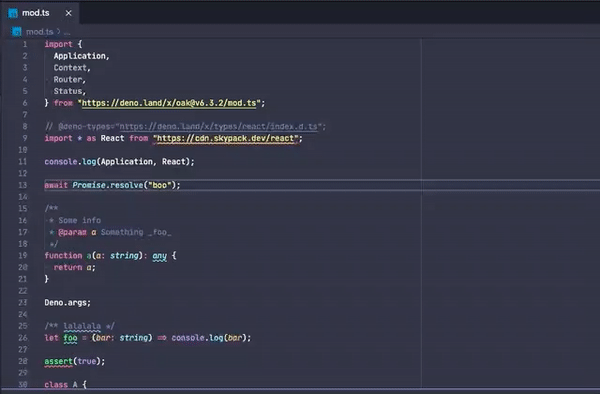Click 'return a;' on line 20
Image resolution: width=600 pixels, height=394 pixels.
74,267
